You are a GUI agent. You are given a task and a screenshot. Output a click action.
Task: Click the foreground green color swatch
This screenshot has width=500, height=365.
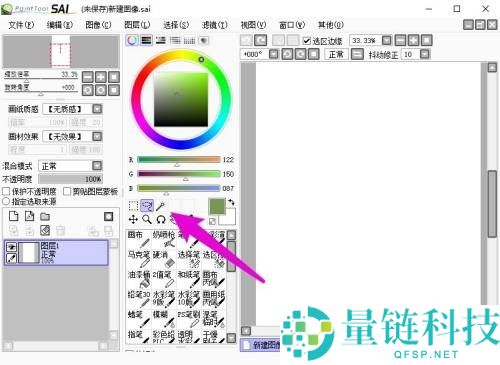click(x=217, y=207)
